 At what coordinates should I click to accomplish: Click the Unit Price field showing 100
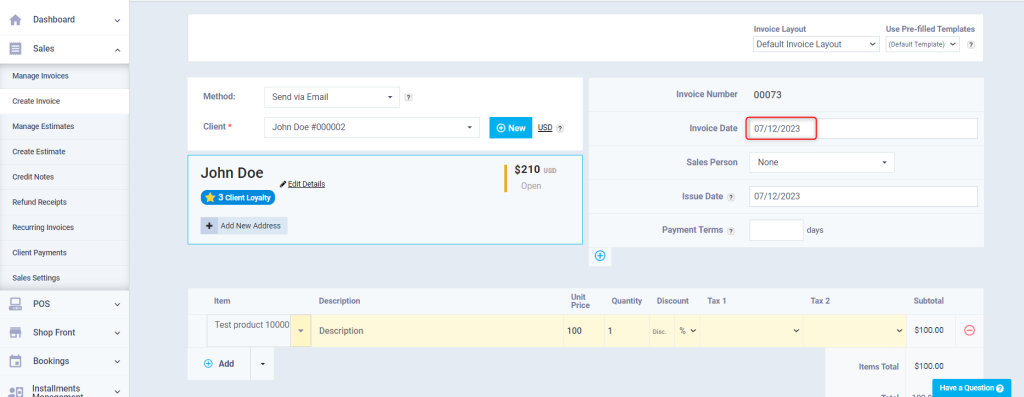tap(584, 331)
